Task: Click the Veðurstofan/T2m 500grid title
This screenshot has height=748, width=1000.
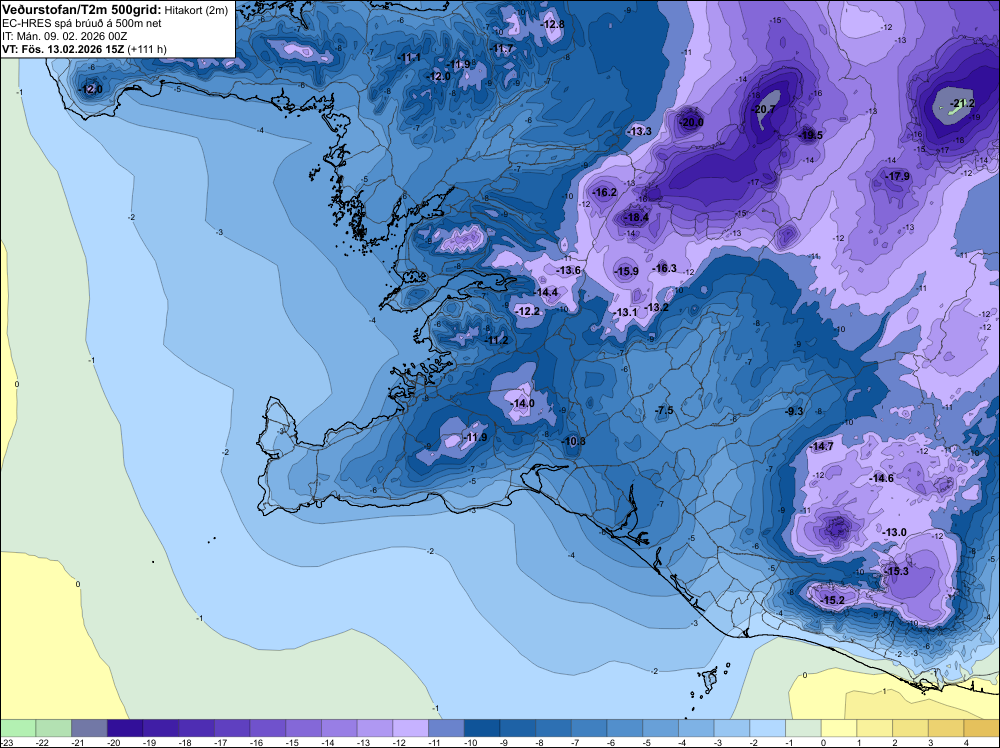Action: click(82, 10)
